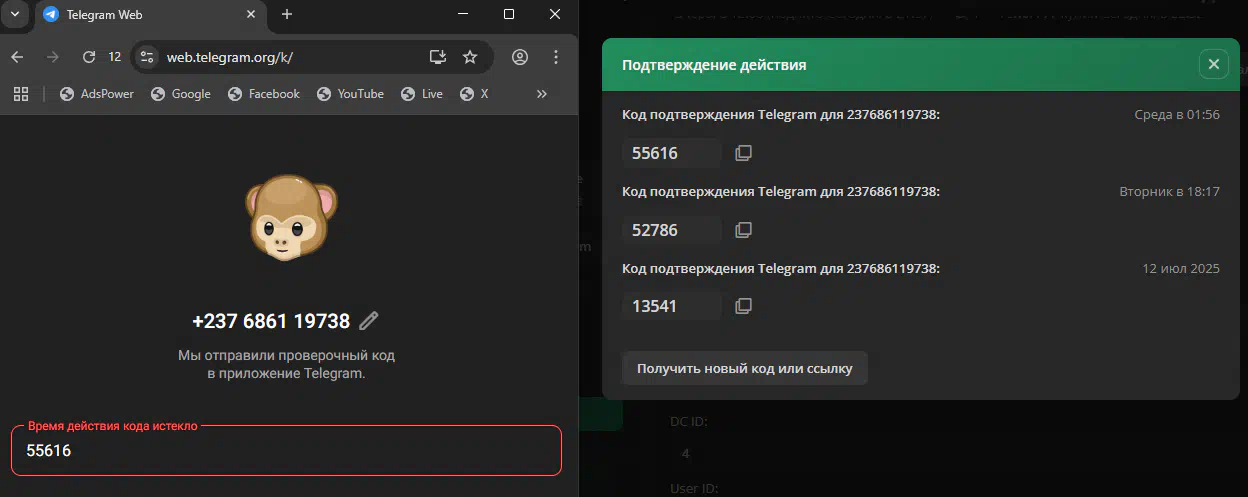Click the Подтверждение действия dialog title
This screenshot has width=1248, height=497.
[x=714, y=65]
